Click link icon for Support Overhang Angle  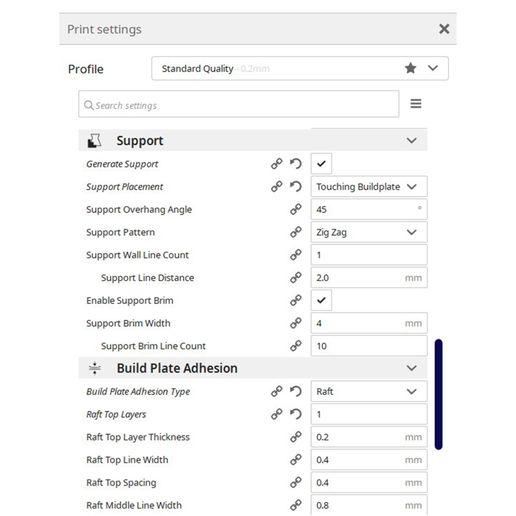coord(296,209)
